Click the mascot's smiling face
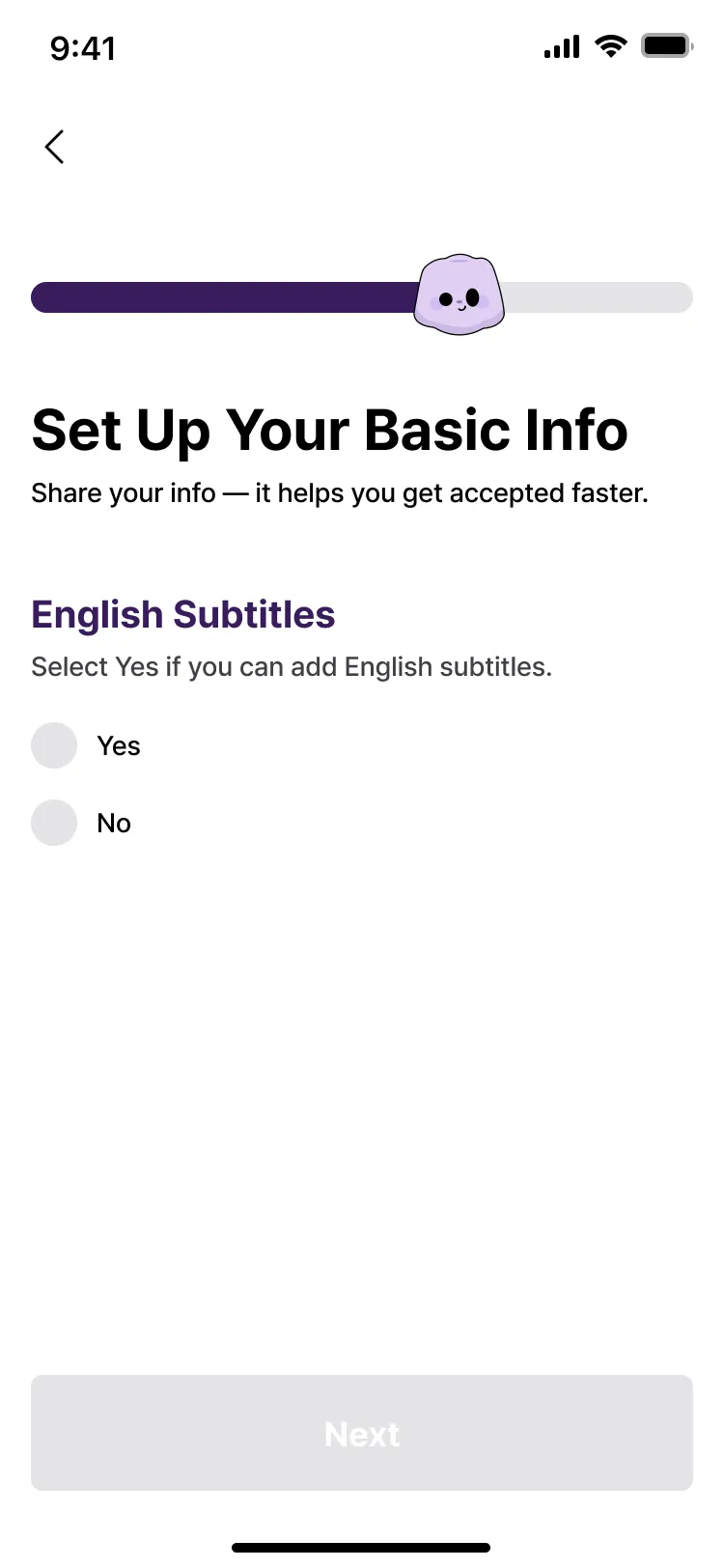Screen dimensions: 724x1568 460,300
